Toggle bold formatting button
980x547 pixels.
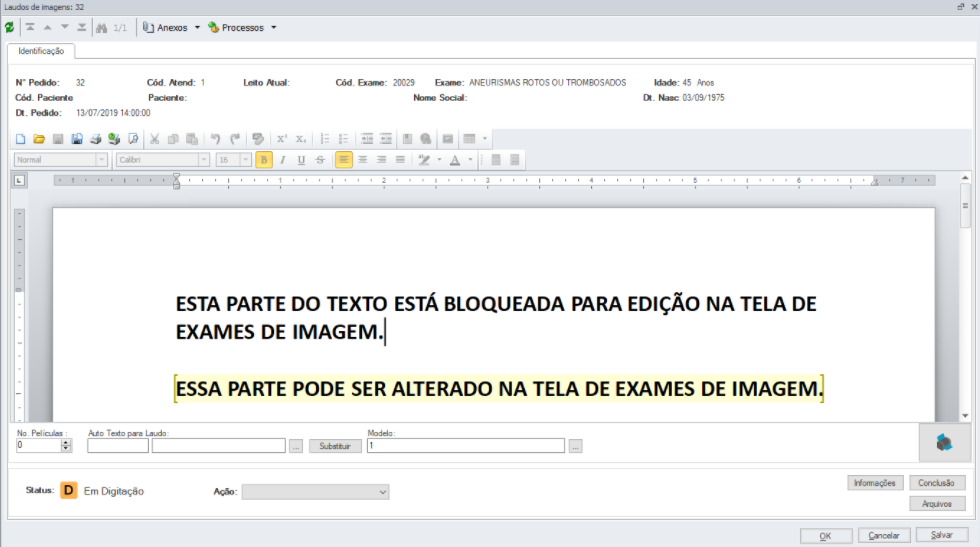click(264, 160)
